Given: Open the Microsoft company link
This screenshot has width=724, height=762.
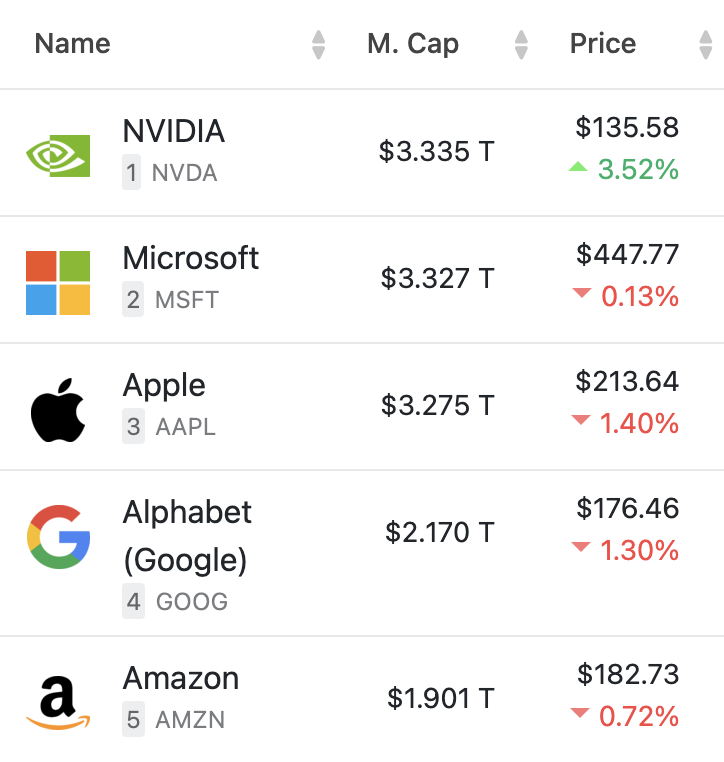Looking at the screenshot, I should (x=190, y=258).
